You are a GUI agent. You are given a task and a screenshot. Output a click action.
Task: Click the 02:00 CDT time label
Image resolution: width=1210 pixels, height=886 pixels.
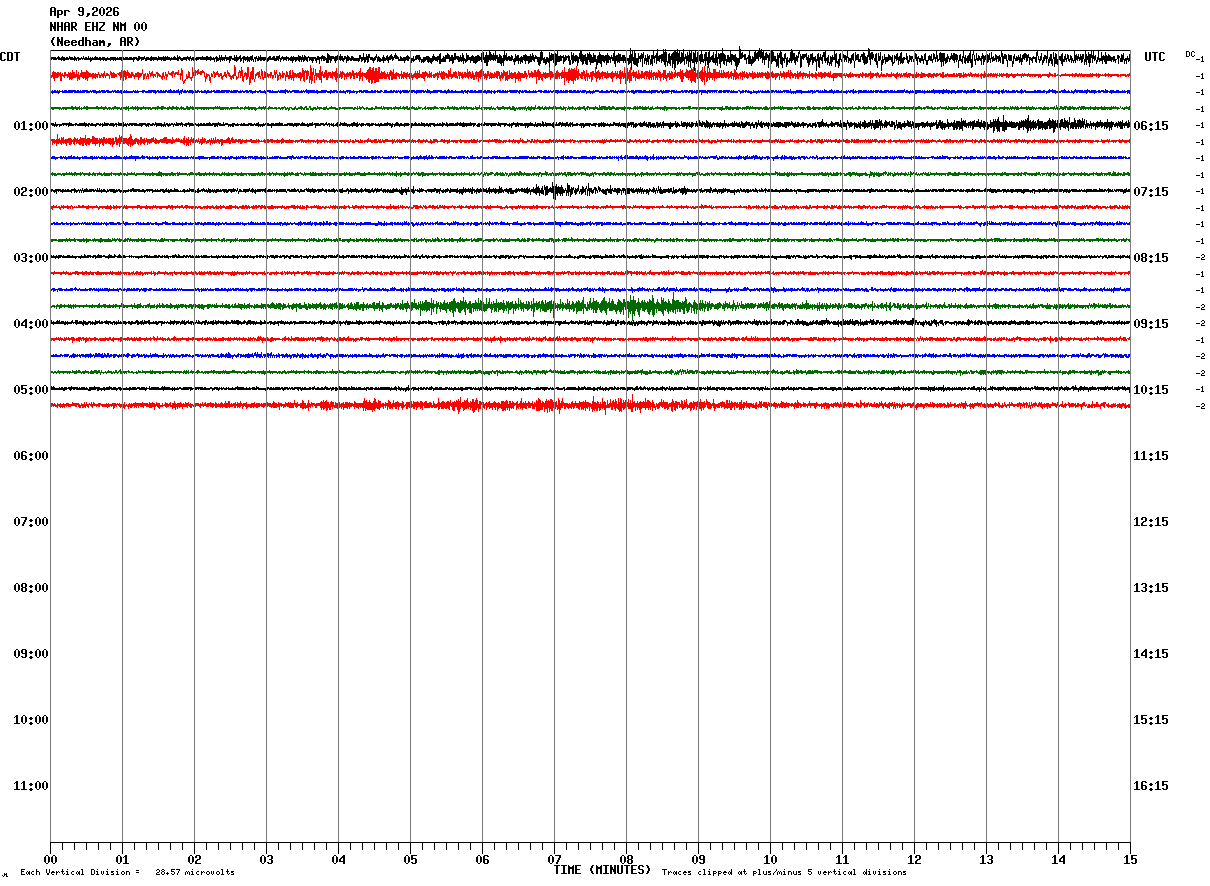coord(31,192)
